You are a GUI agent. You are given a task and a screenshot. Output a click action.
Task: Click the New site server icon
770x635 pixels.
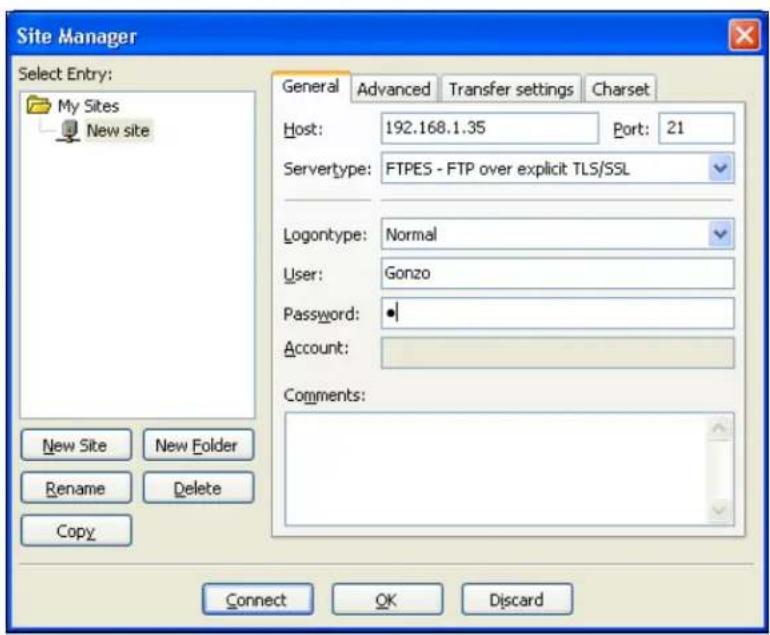[69, 131]
